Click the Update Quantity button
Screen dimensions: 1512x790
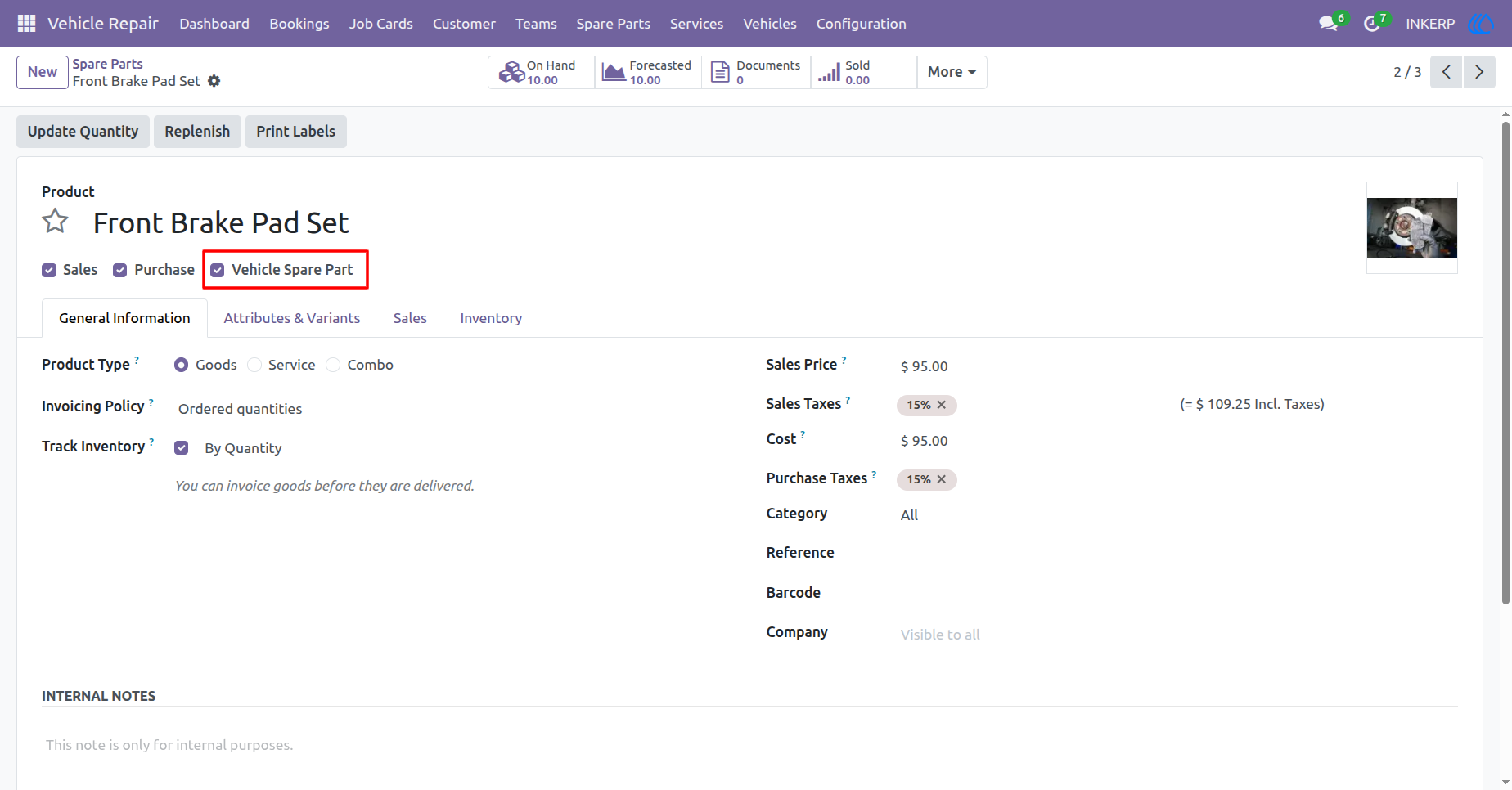(x=83, y=132)
